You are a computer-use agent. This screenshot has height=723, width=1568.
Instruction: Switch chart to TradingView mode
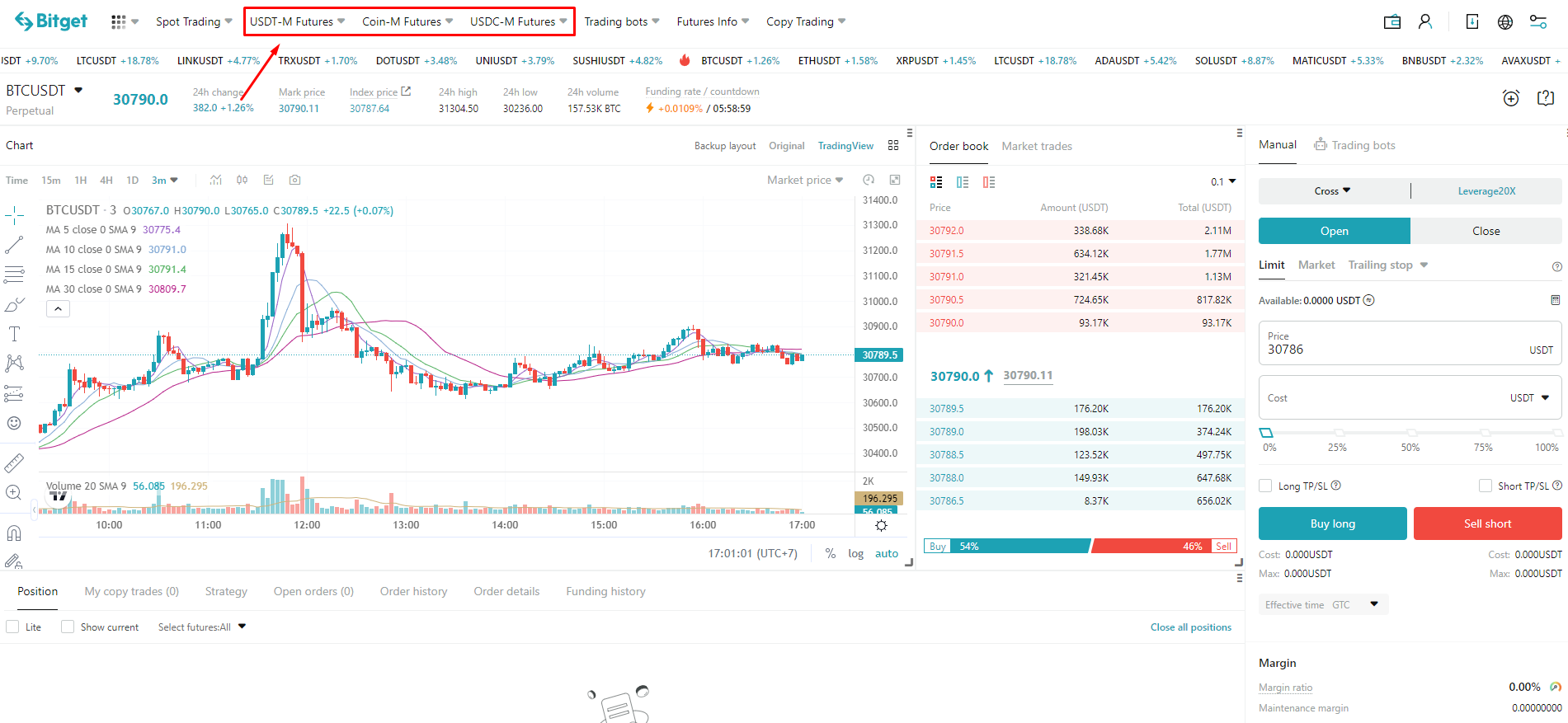tap(845, 146)
